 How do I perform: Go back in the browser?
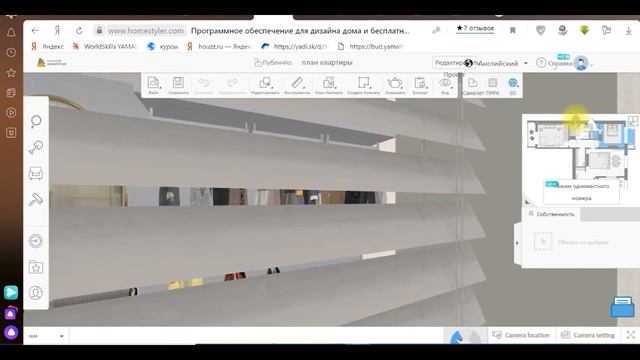pyautogui.click(x=35, y=31)
